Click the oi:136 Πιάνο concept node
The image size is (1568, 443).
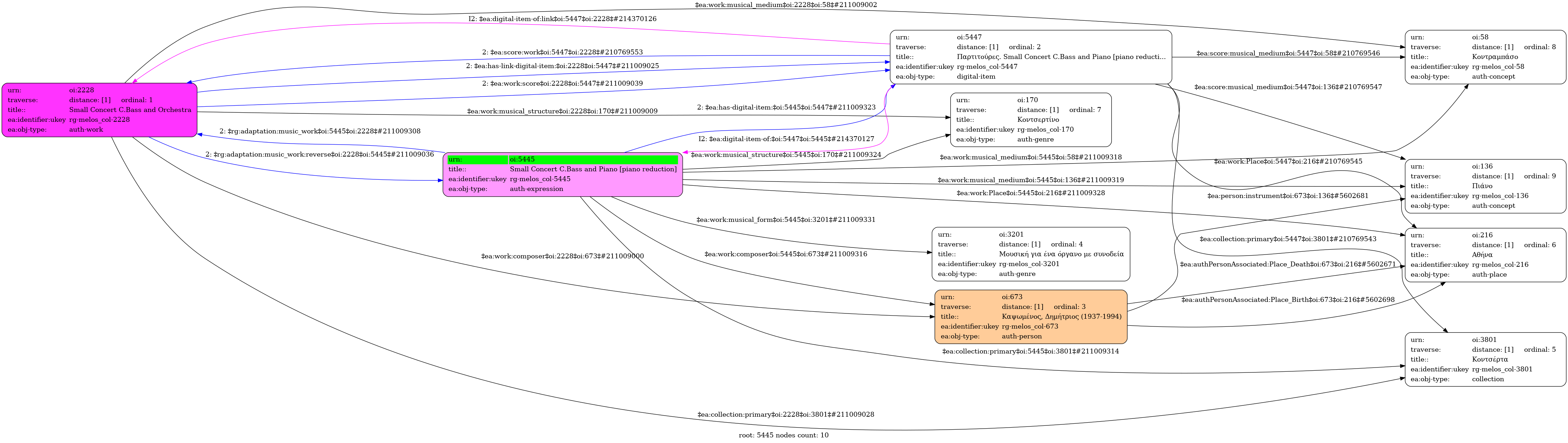click(x=1485, y=186)
